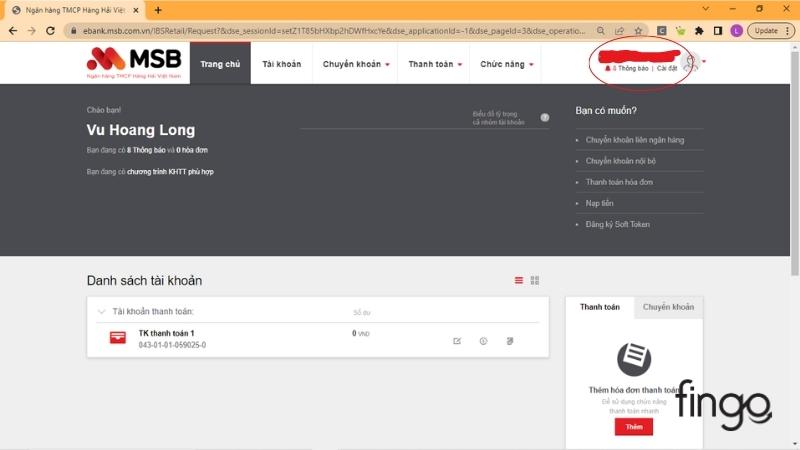Choose Chuyển khoản nội bộ link
The width and height of the screenshot is (800, 450).
point(620,161)
